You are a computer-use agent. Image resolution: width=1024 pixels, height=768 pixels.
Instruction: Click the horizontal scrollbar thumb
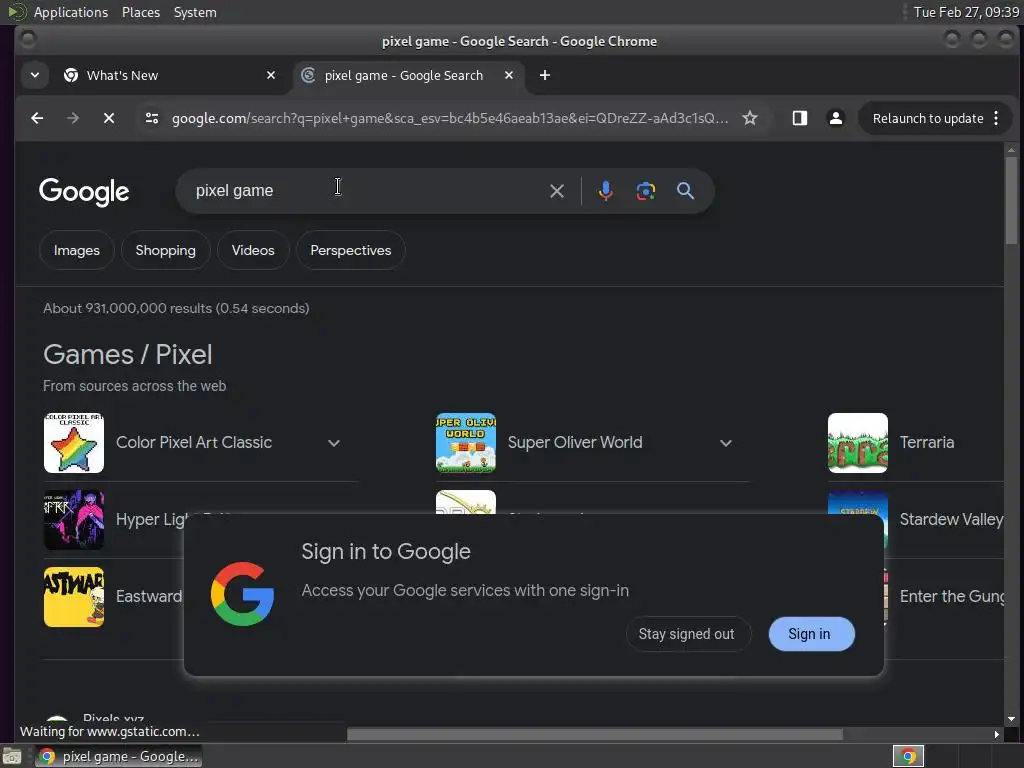click(x=594, y=735)
